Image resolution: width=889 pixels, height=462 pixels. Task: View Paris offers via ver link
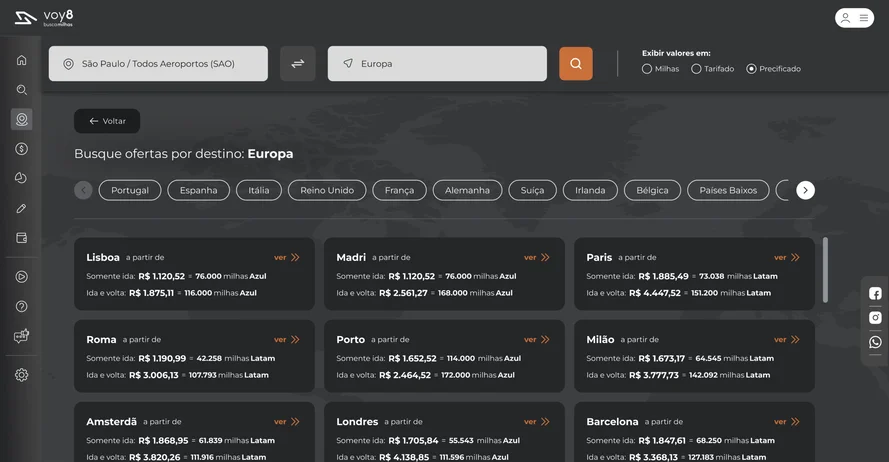click(786, 257)
